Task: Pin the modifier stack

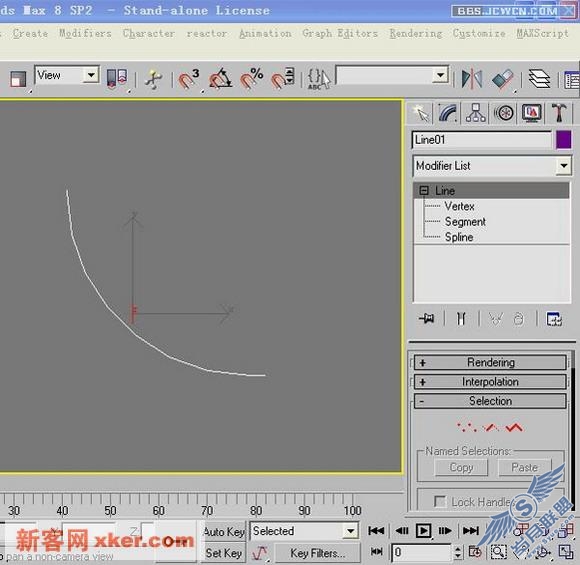Action: pyautogui.click(x=426, y=318)
